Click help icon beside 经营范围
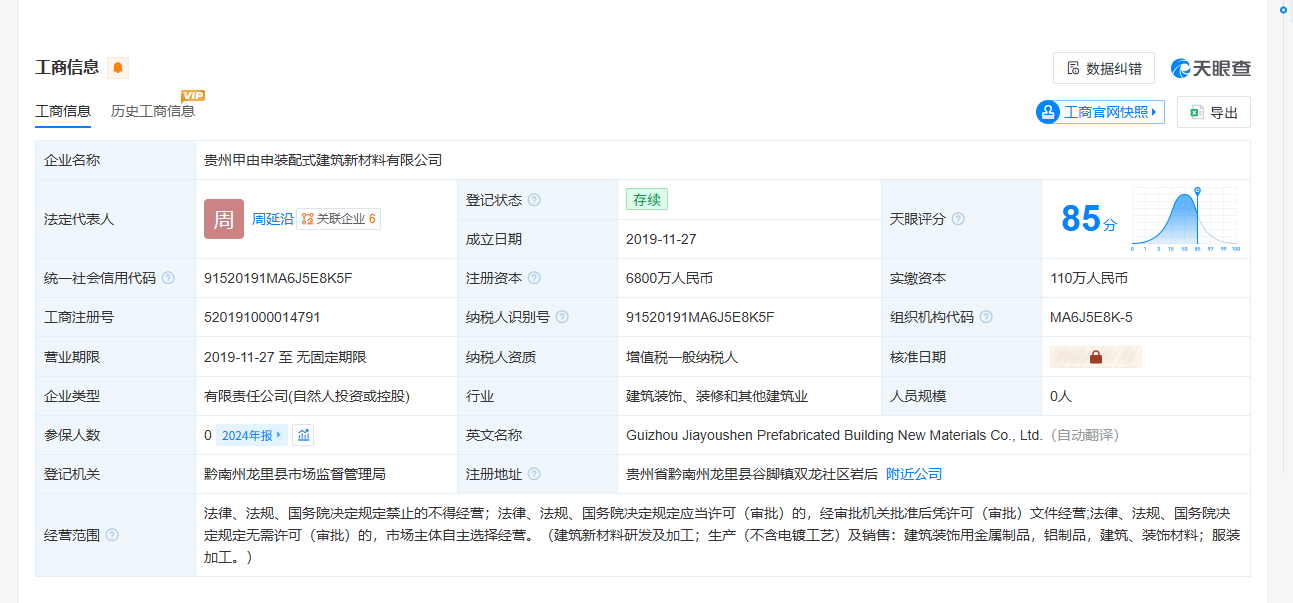 tap(112, 535)
